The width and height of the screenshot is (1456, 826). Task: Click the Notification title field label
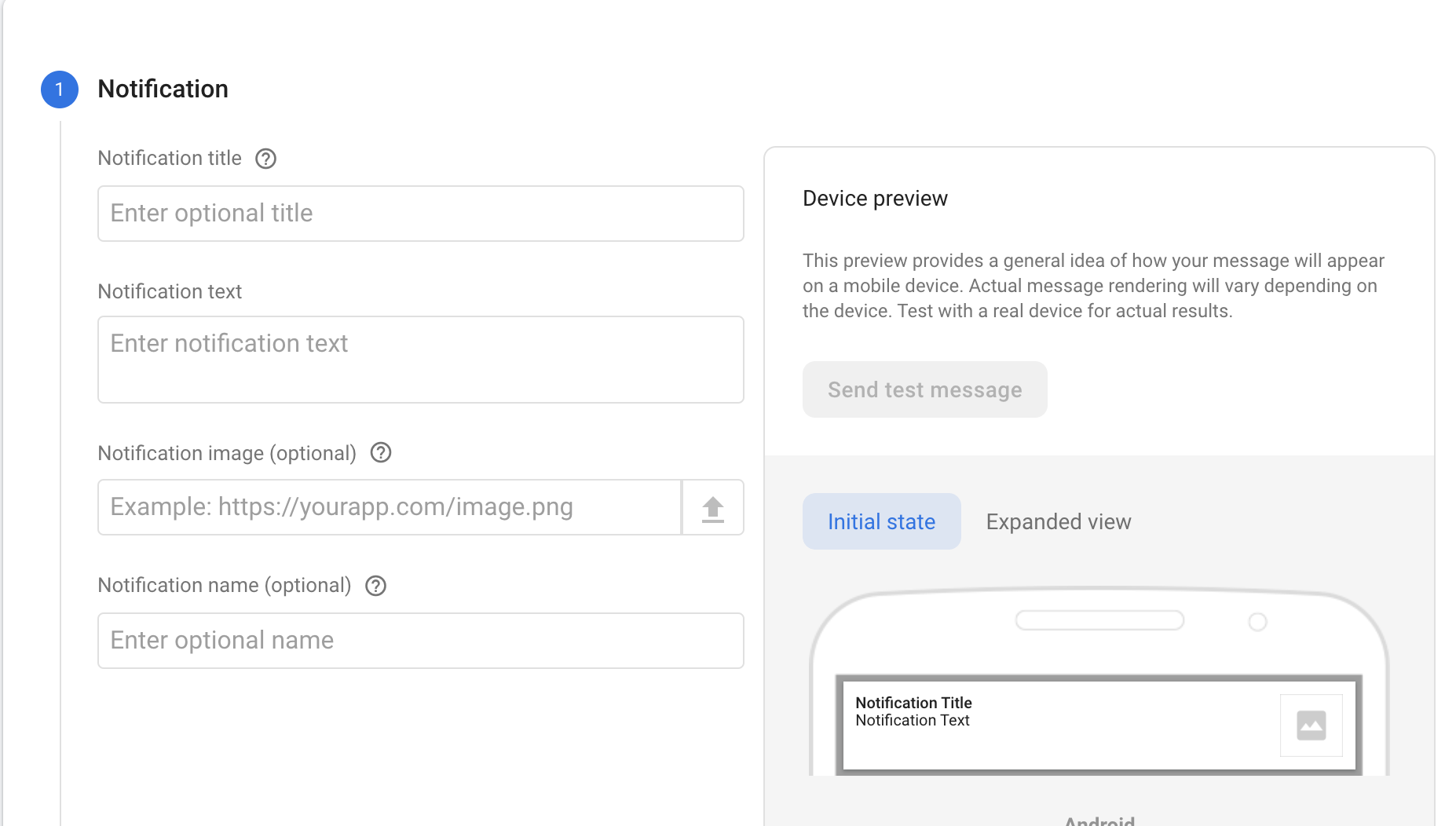[170, 158]
